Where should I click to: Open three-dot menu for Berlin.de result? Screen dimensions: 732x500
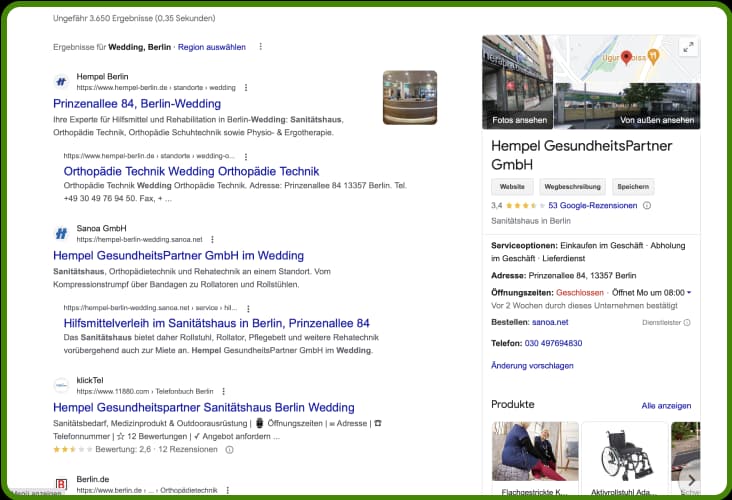coord(228,490)
